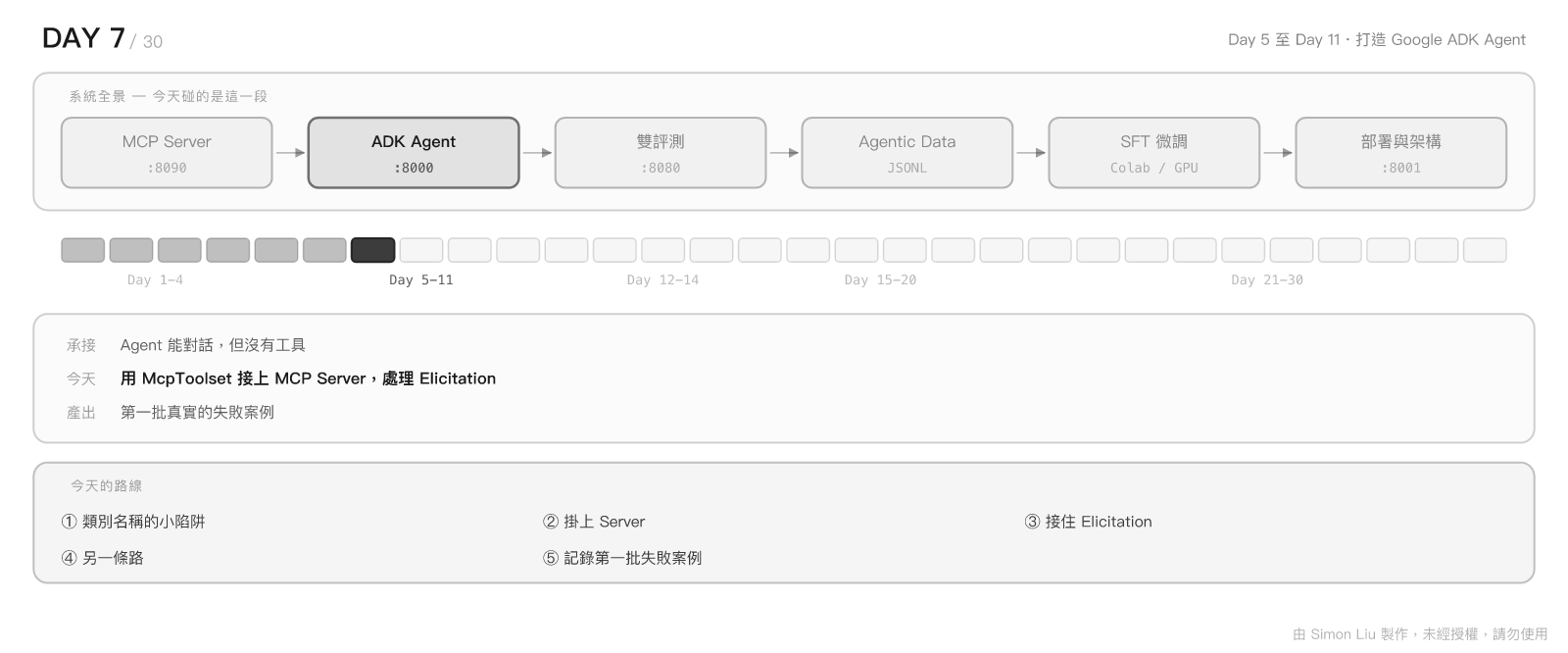Click arrow between ADK Agent and 雙評測
The image size is (1568, 653).
point(537,153)
